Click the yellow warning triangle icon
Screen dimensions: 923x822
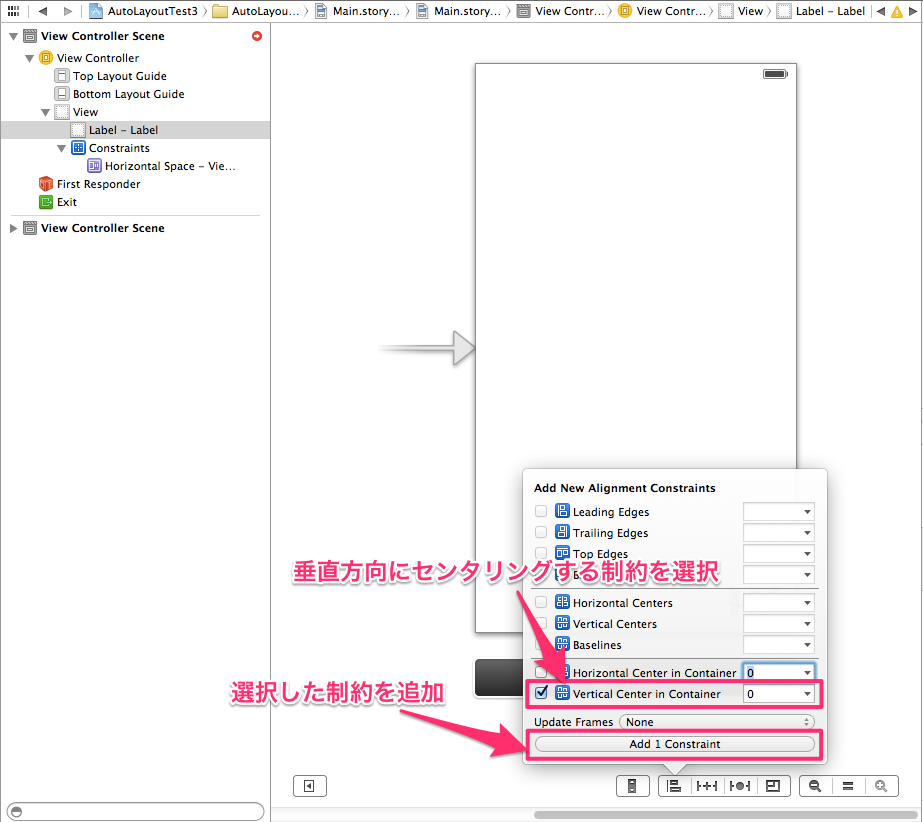point(897,11)
